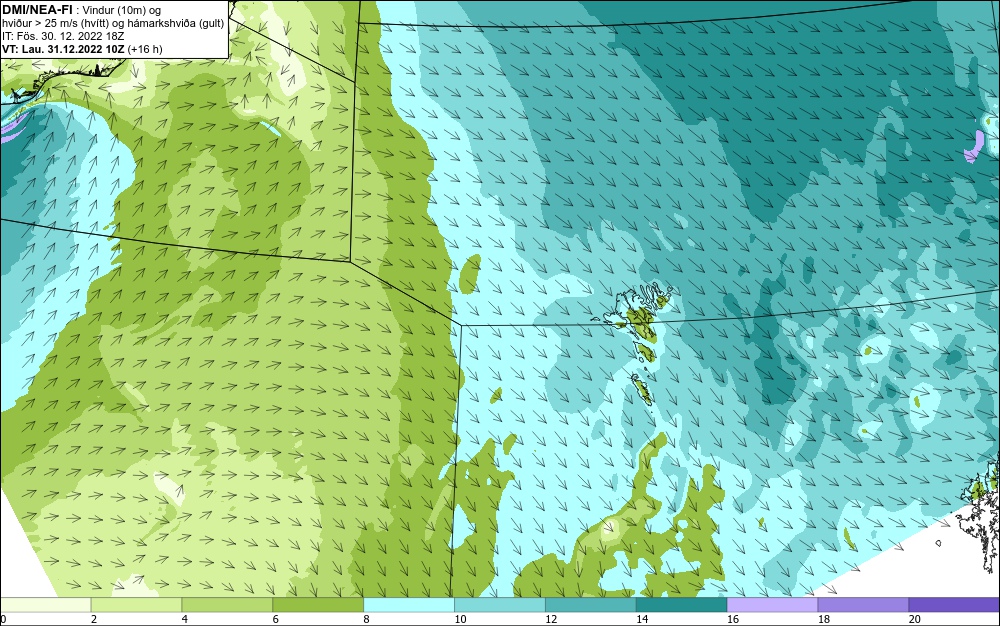Pick the 12–14 m/s teal legend swatch
Viewport: 1000px width, 626px height.
tap(591, 604)
